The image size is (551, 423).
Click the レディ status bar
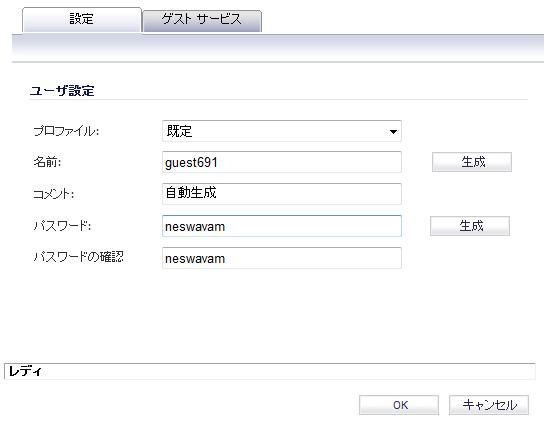click(270, 371)
